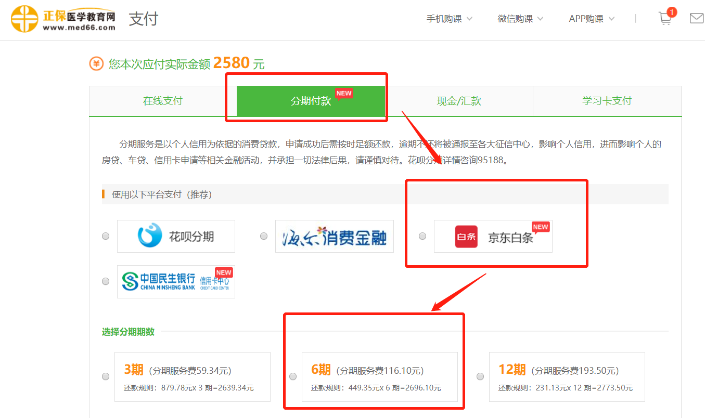Click the JD Baitiao logo
This screenshot has height=418, width=705.
494,237
